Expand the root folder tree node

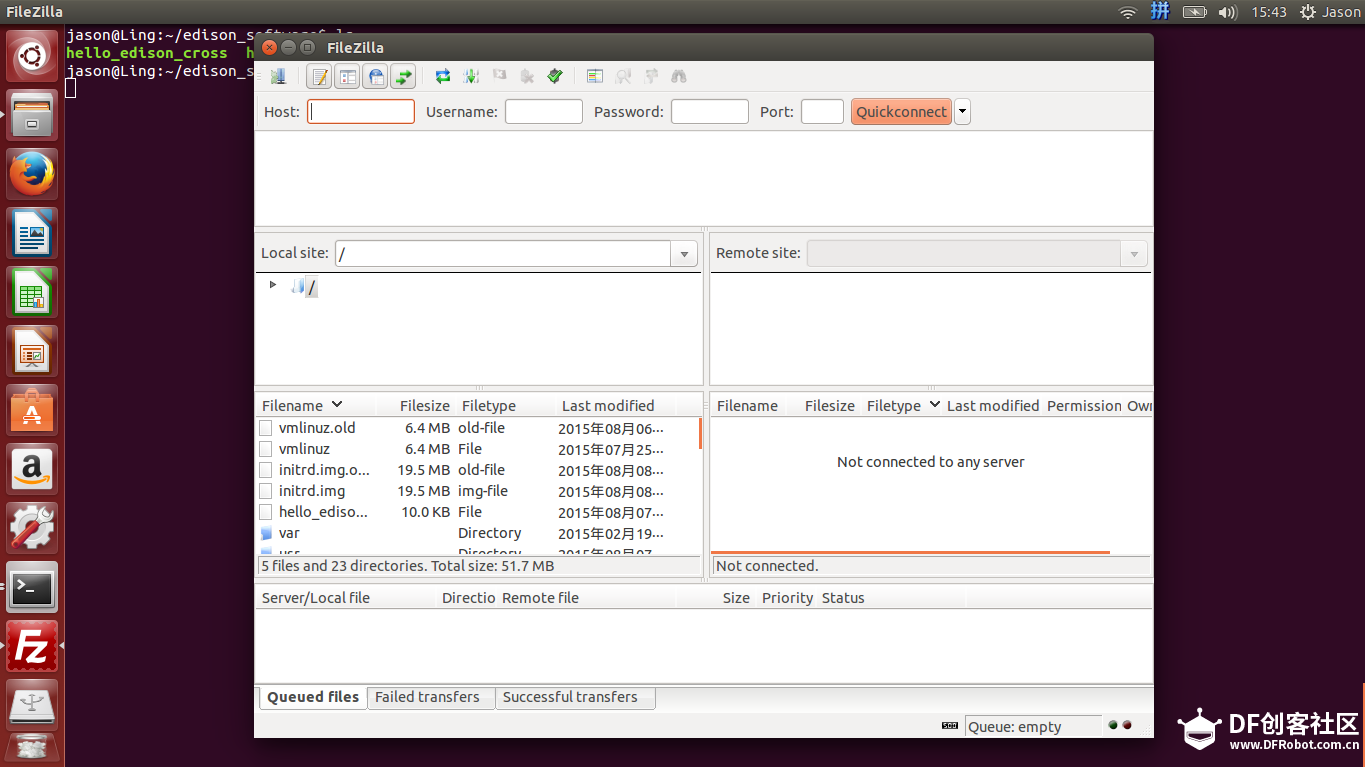pos(272,285)
